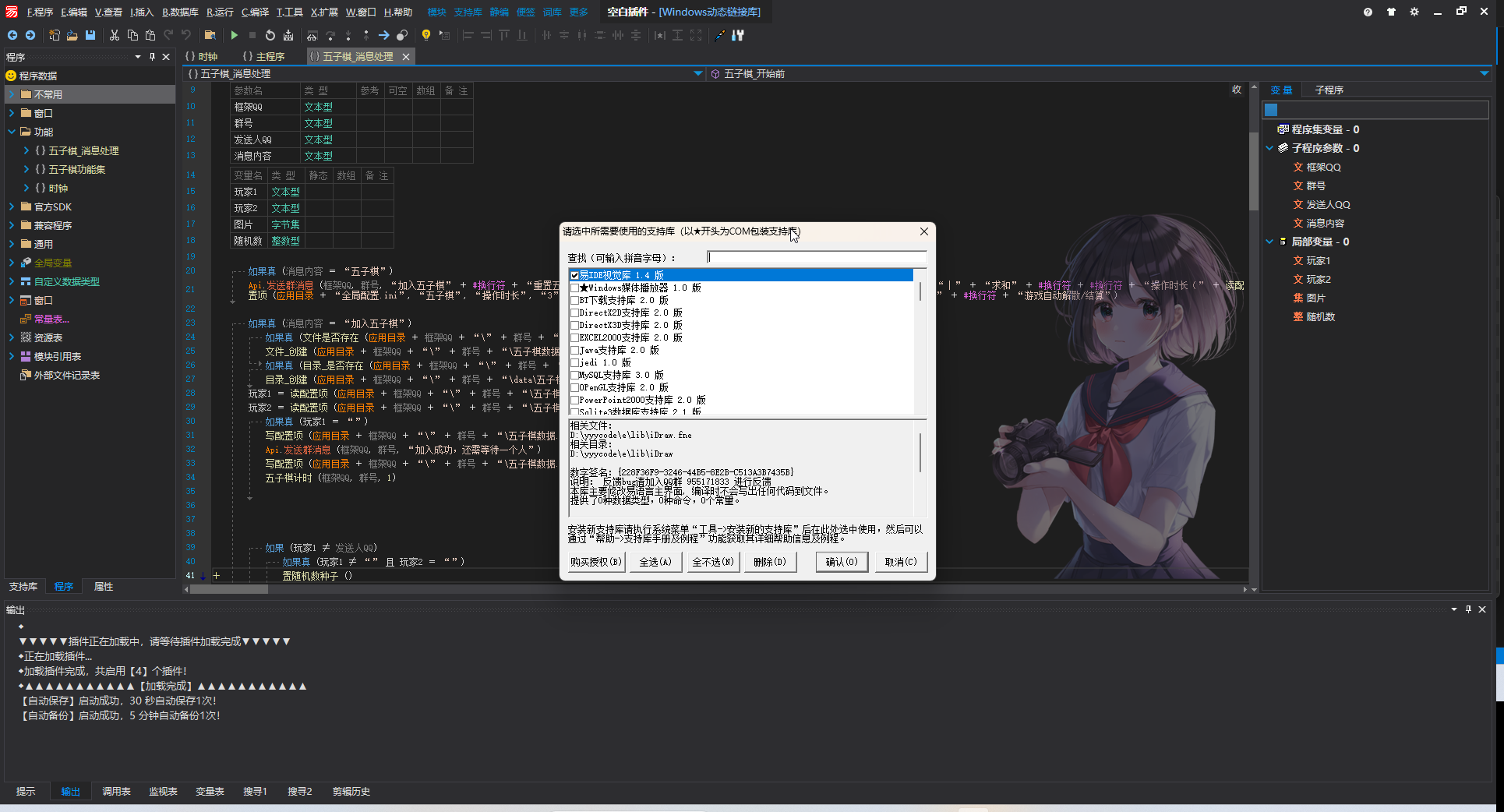This screenshot has width=1504, height=812.
Task: Open the 调用表 output tab
Action: point(116,791)
